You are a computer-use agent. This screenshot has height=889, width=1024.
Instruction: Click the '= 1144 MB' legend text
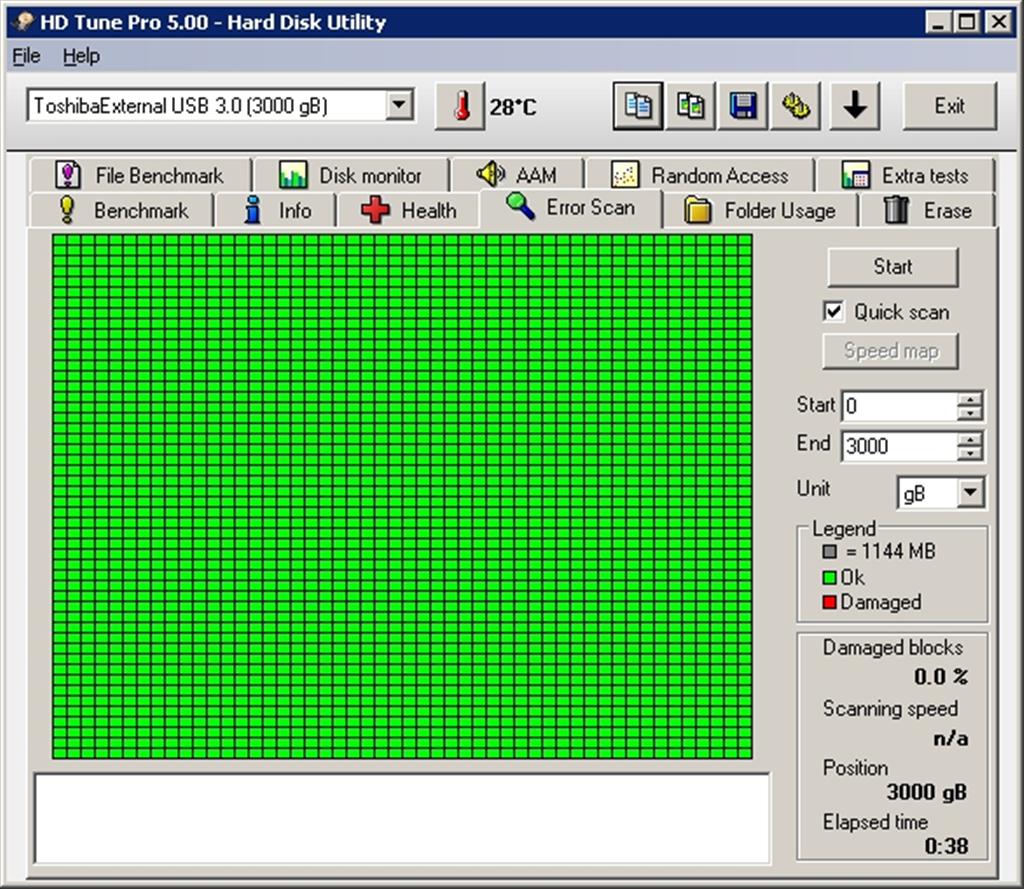coord(890,551)
